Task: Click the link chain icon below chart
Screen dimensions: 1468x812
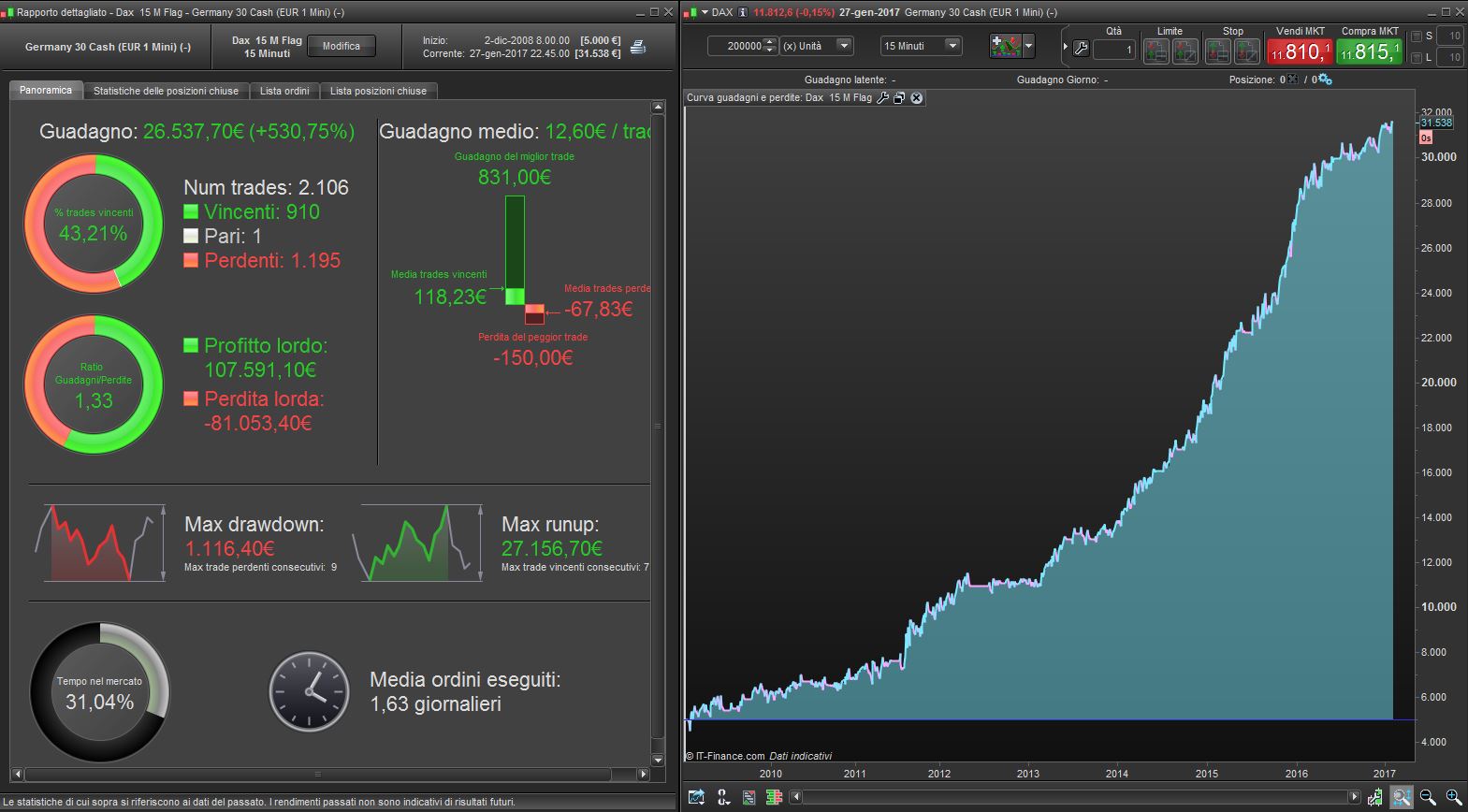Action: click(x=723, y=797)
